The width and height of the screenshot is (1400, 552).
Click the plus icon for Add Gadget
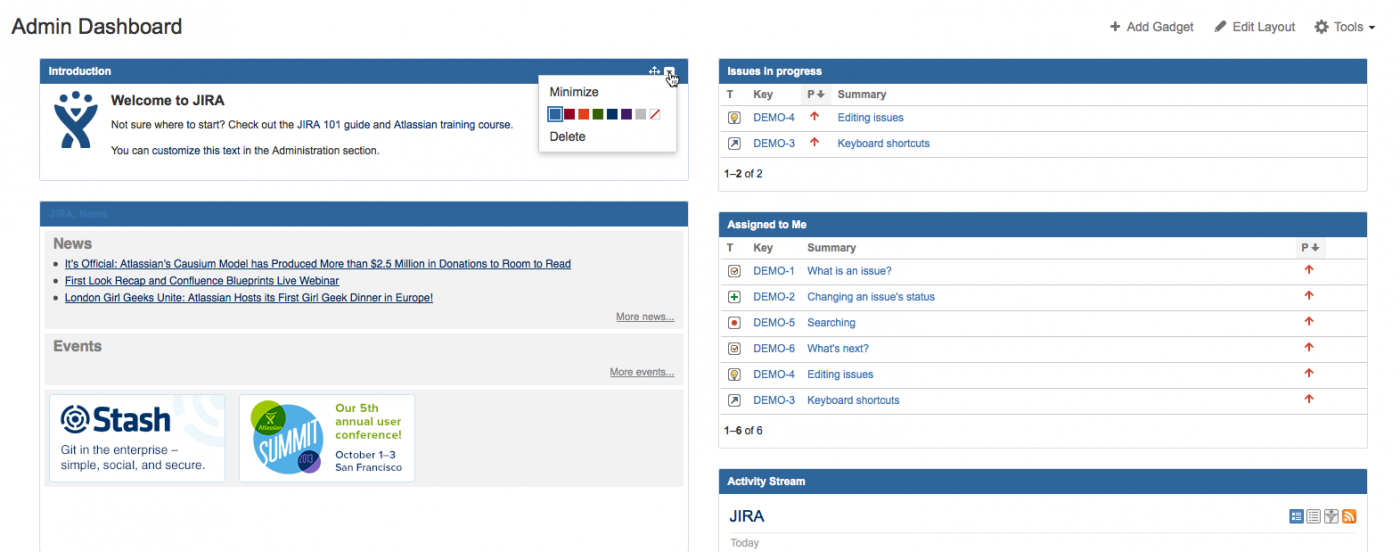point(1115,27)
